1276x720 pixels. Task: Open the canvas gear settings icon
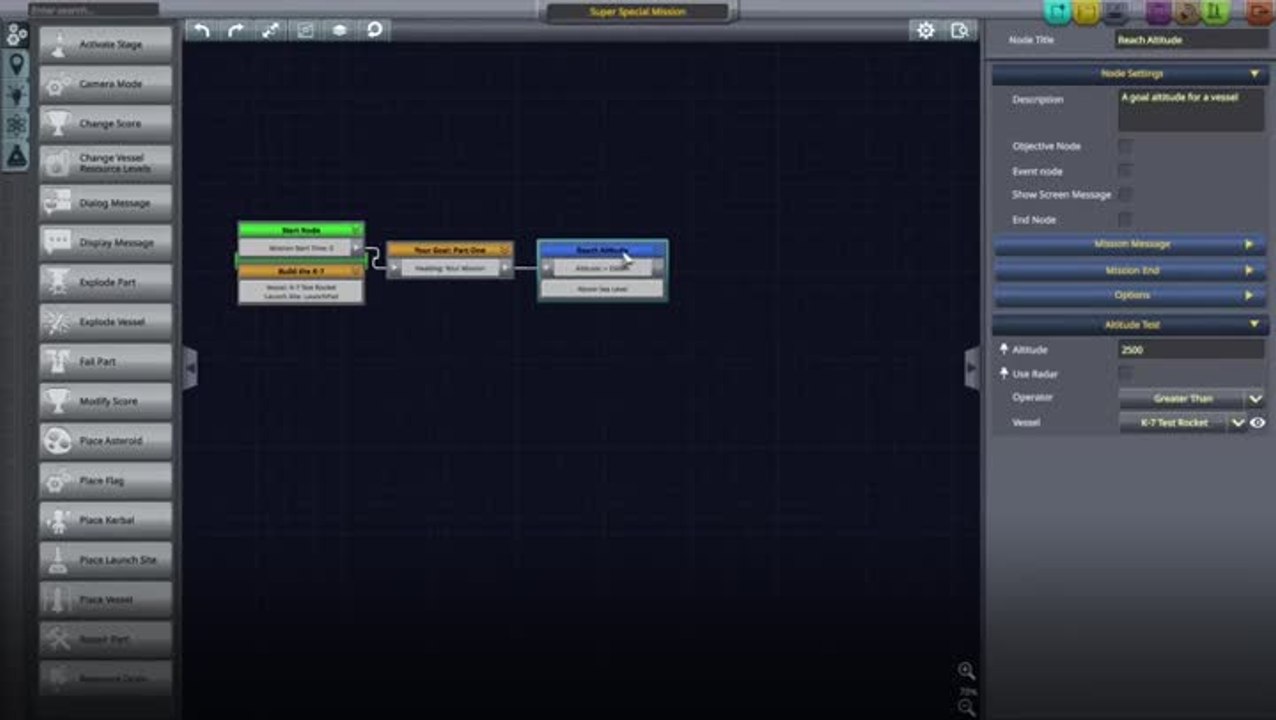926,30
